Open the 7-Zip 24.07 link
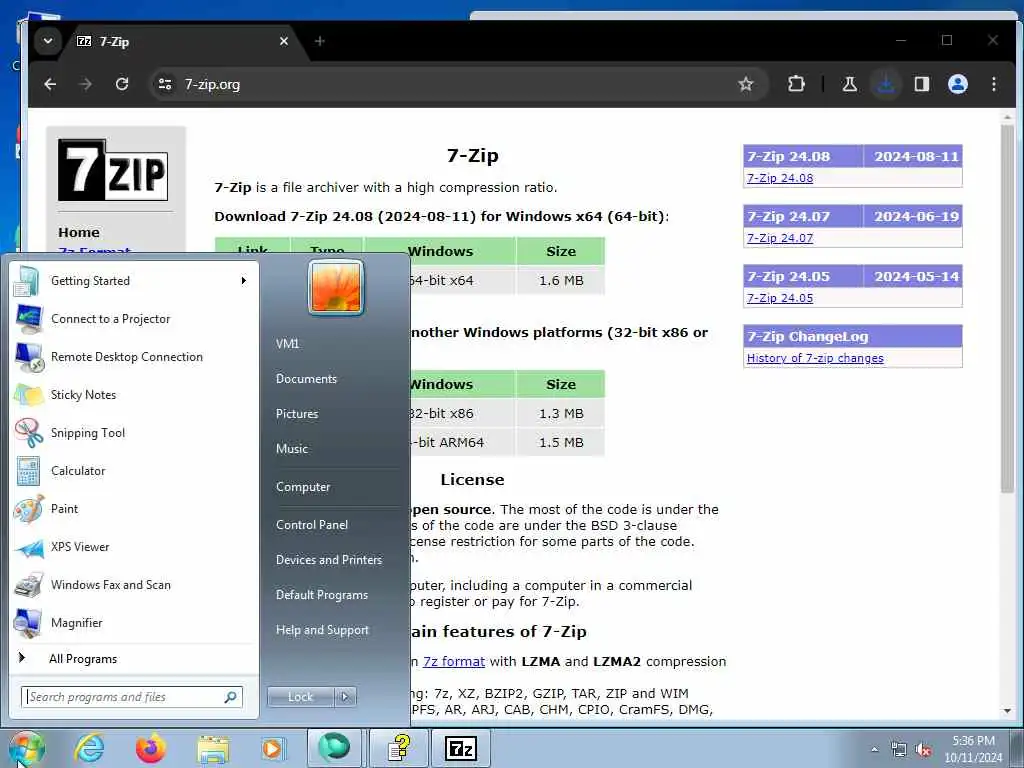Screen dimensions: 1024x768 780,238
